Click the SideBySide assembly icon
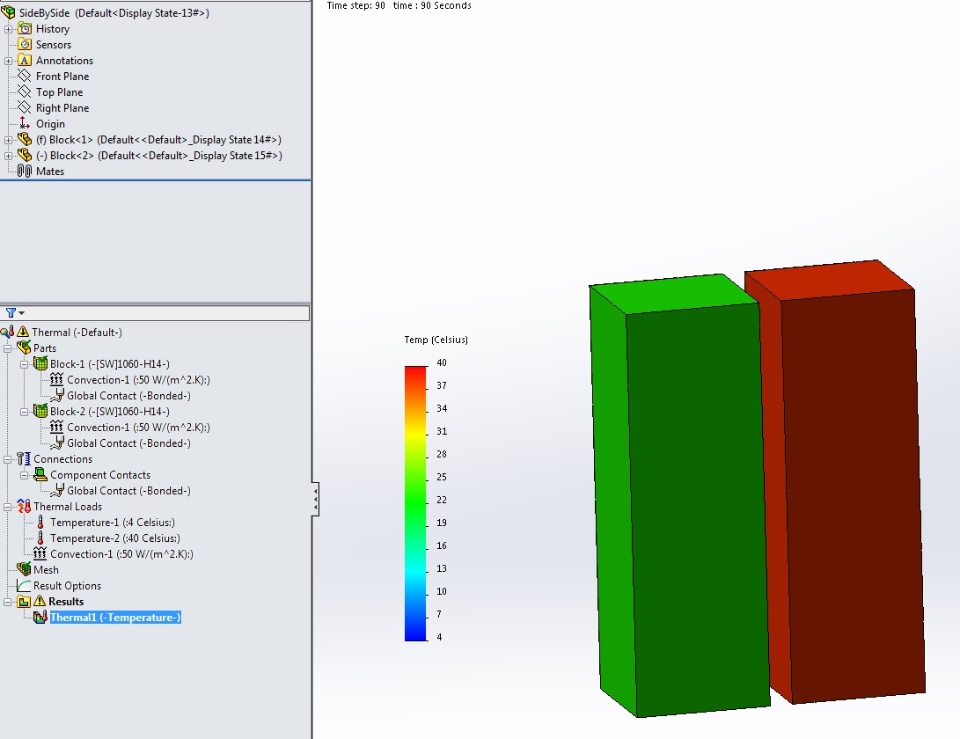 (x=8, y=12)
